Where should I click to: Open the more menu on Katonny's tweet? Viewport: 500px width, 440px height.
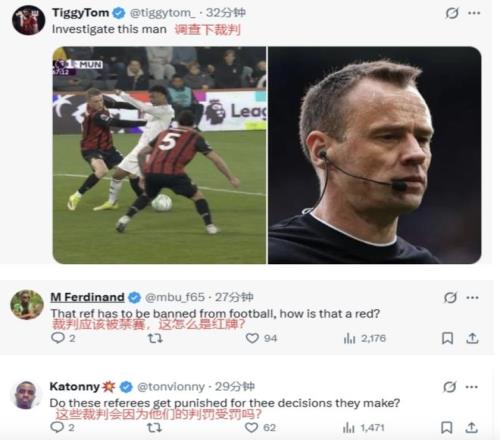(472, 387)
